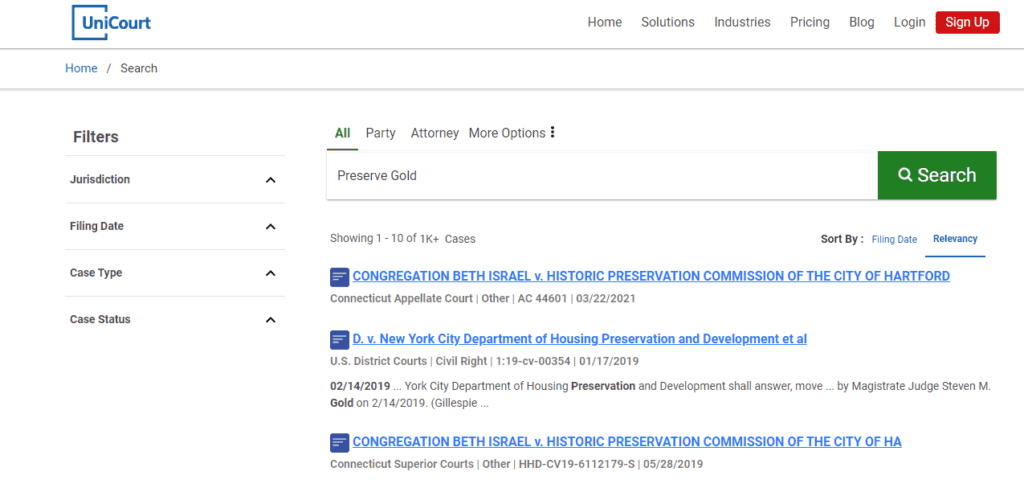Click the red Sign Up button
Screen dimensions: 1024x488
coord(967,22)
